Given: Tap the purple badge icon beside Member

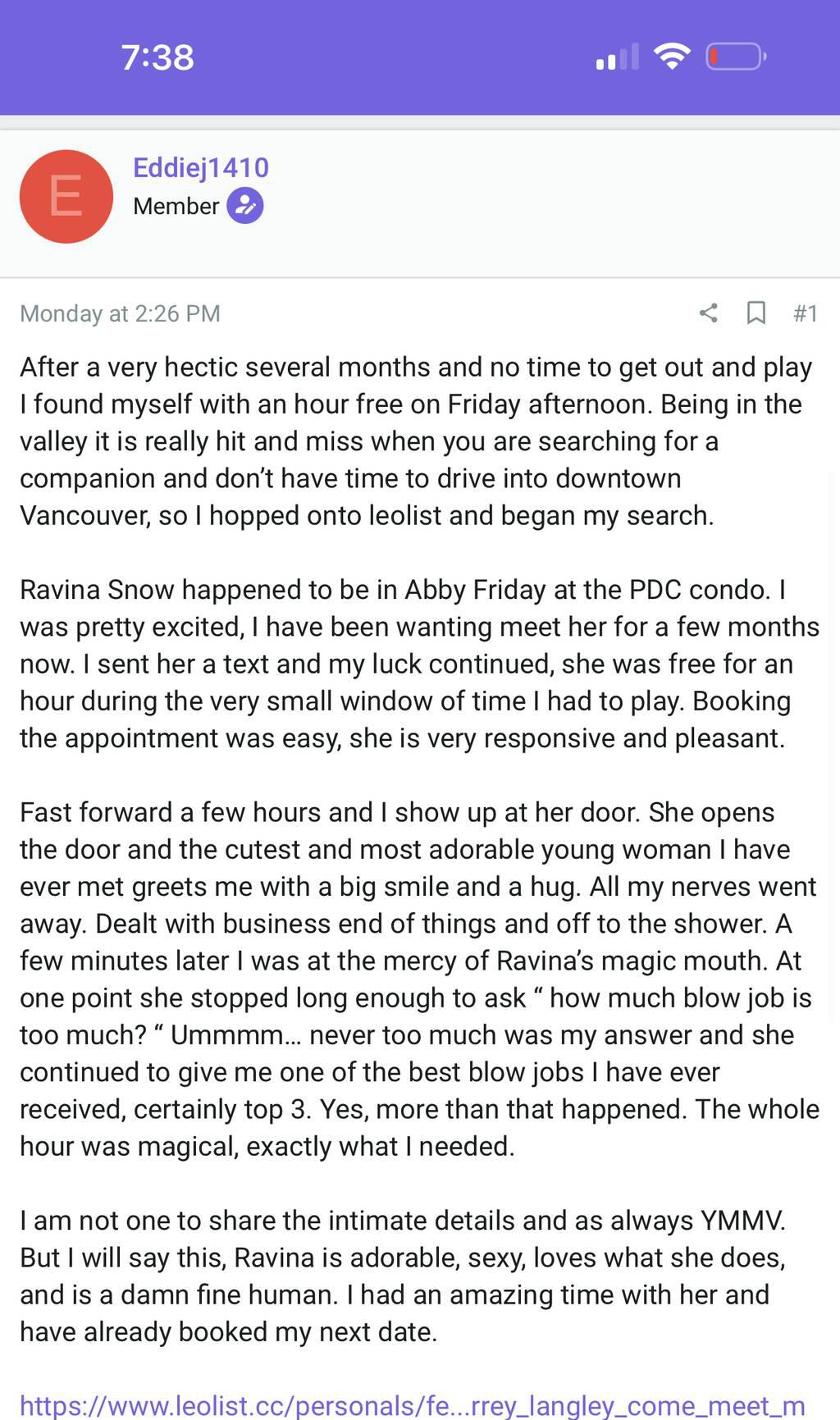Looking at the screenshot, I should pos(245,206).
